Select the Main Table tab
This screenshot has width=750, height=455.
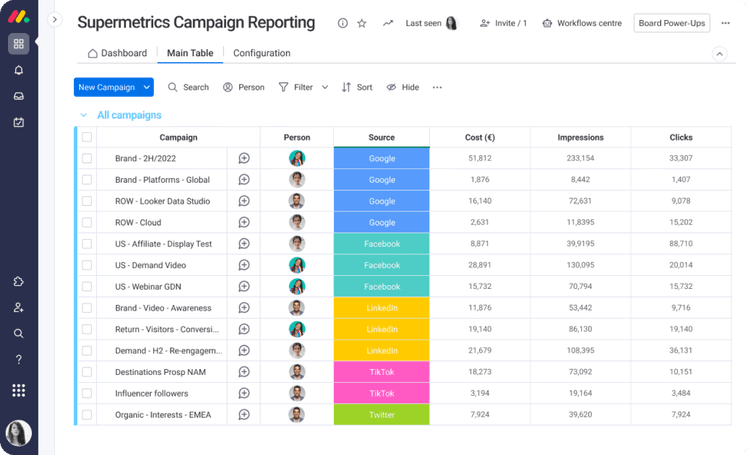[190, 53]
